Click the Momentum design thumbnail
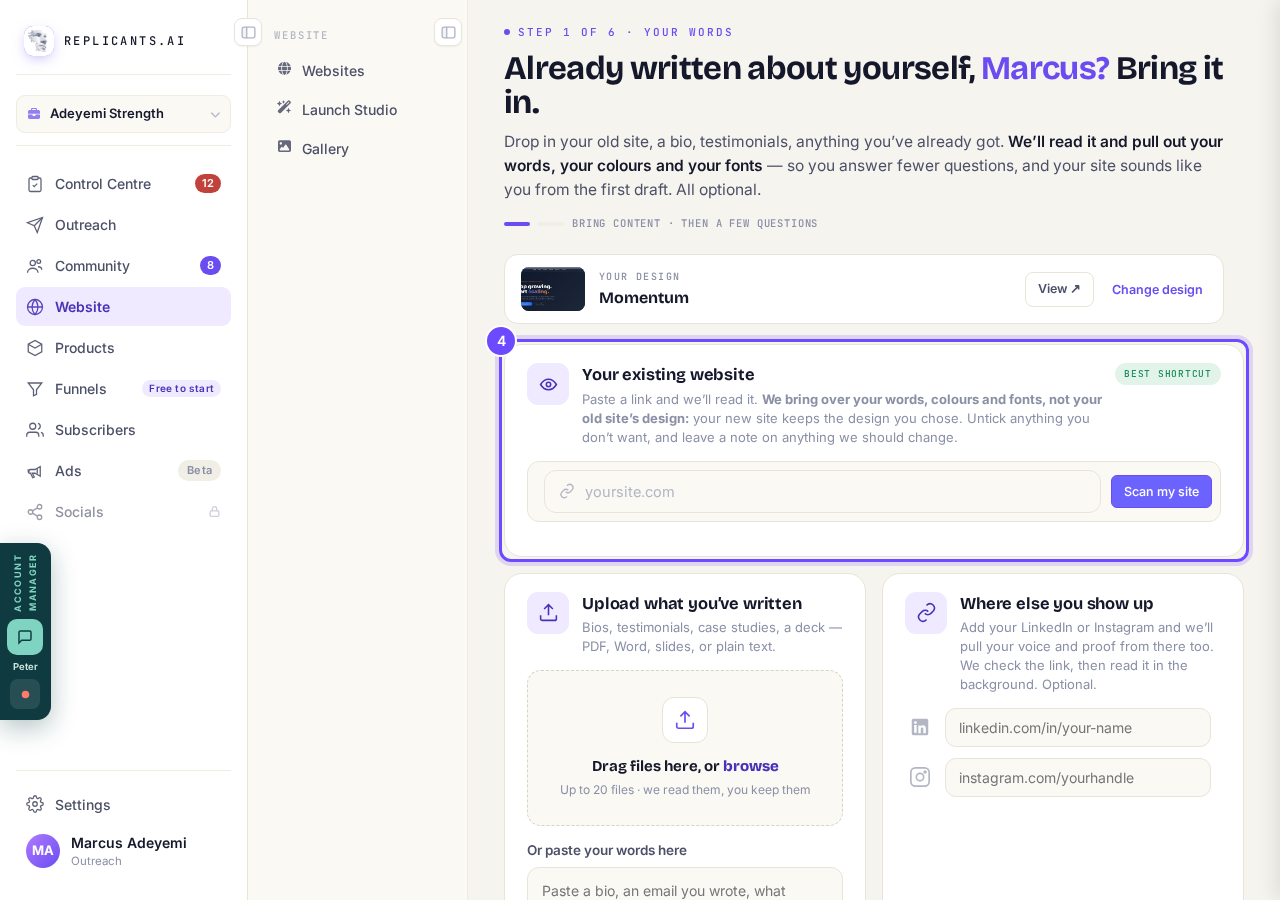The width and height of the screenshot is (1280, 900). (x=553, y=289)
